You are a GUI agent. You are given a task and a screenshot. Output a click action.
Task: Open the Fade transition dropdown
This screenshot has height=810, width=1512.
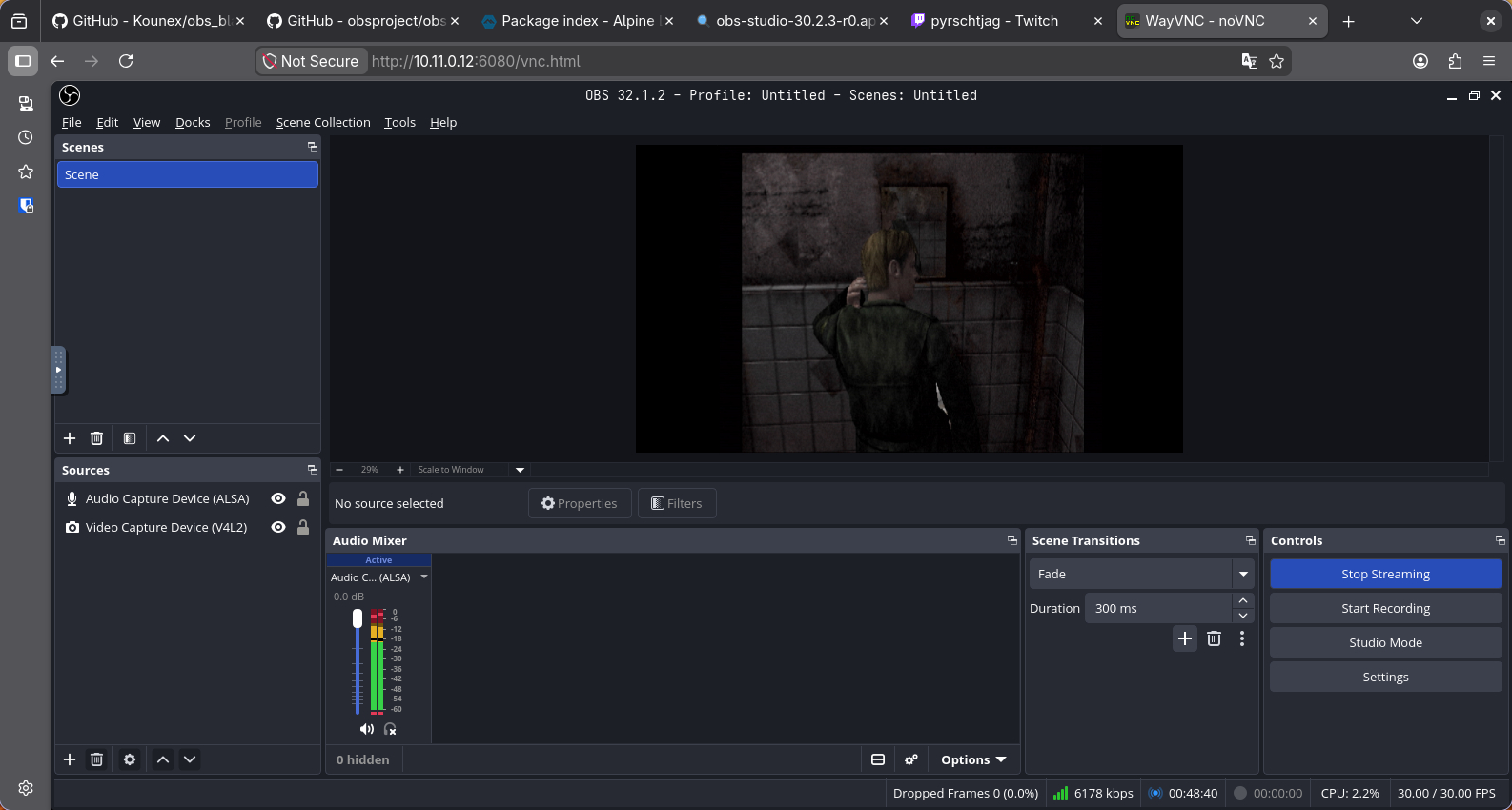click(1141, 574)
